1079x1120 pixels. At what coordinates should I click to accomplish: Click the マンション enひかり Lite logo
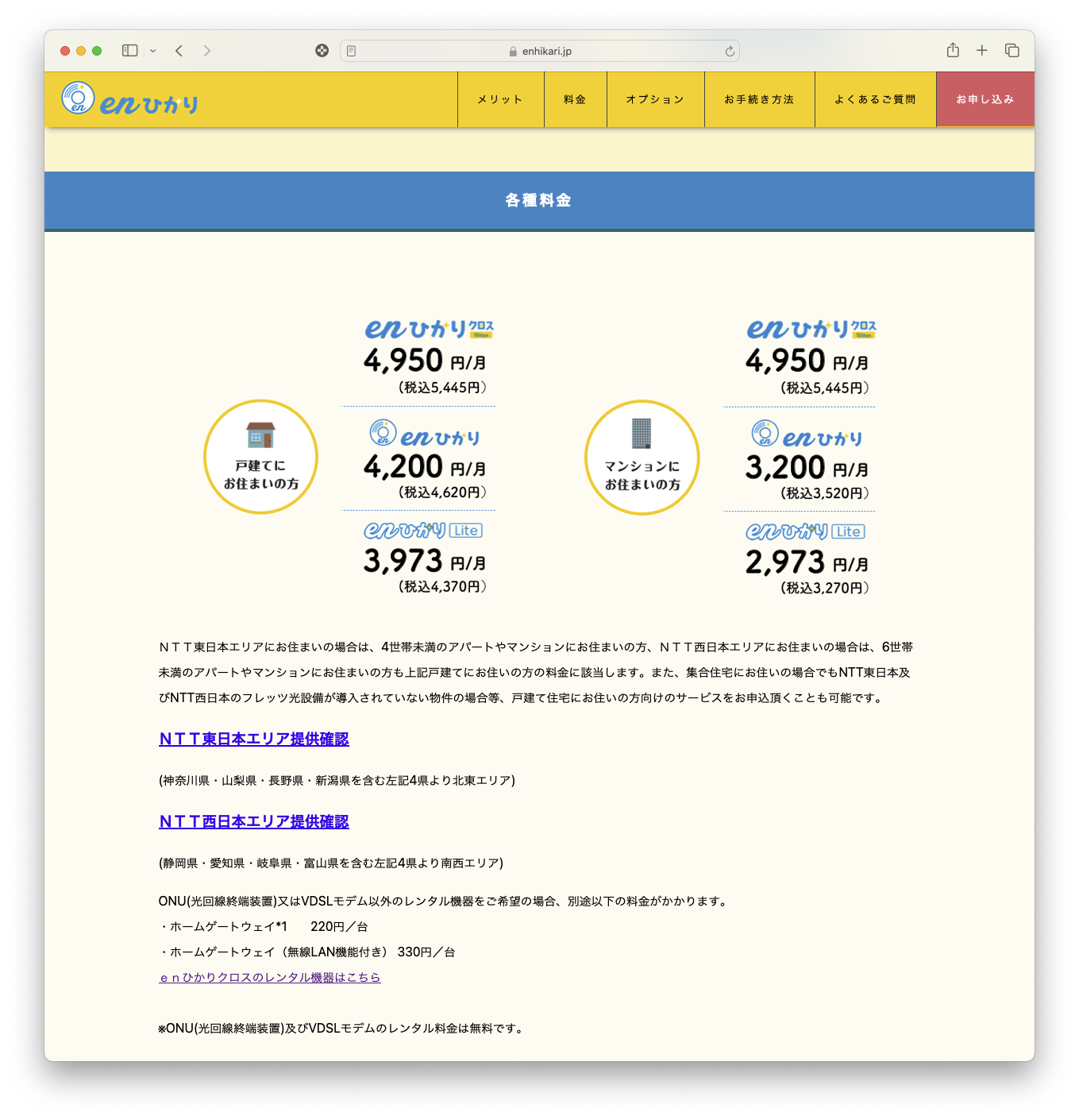[805, 531]
